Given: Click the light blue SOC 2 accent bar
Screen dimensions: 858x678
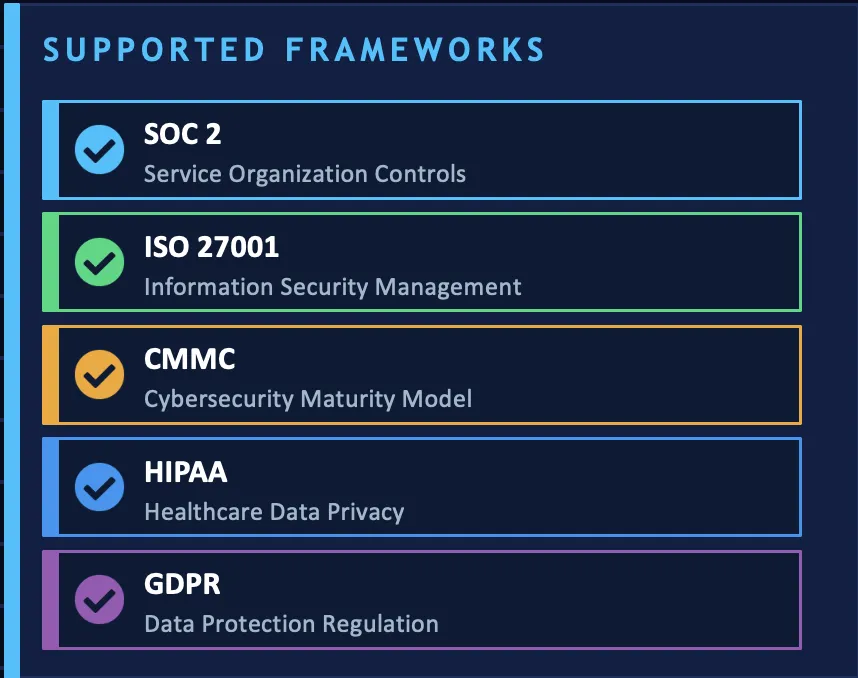Looking at the screenshot, I should (50, 150).
